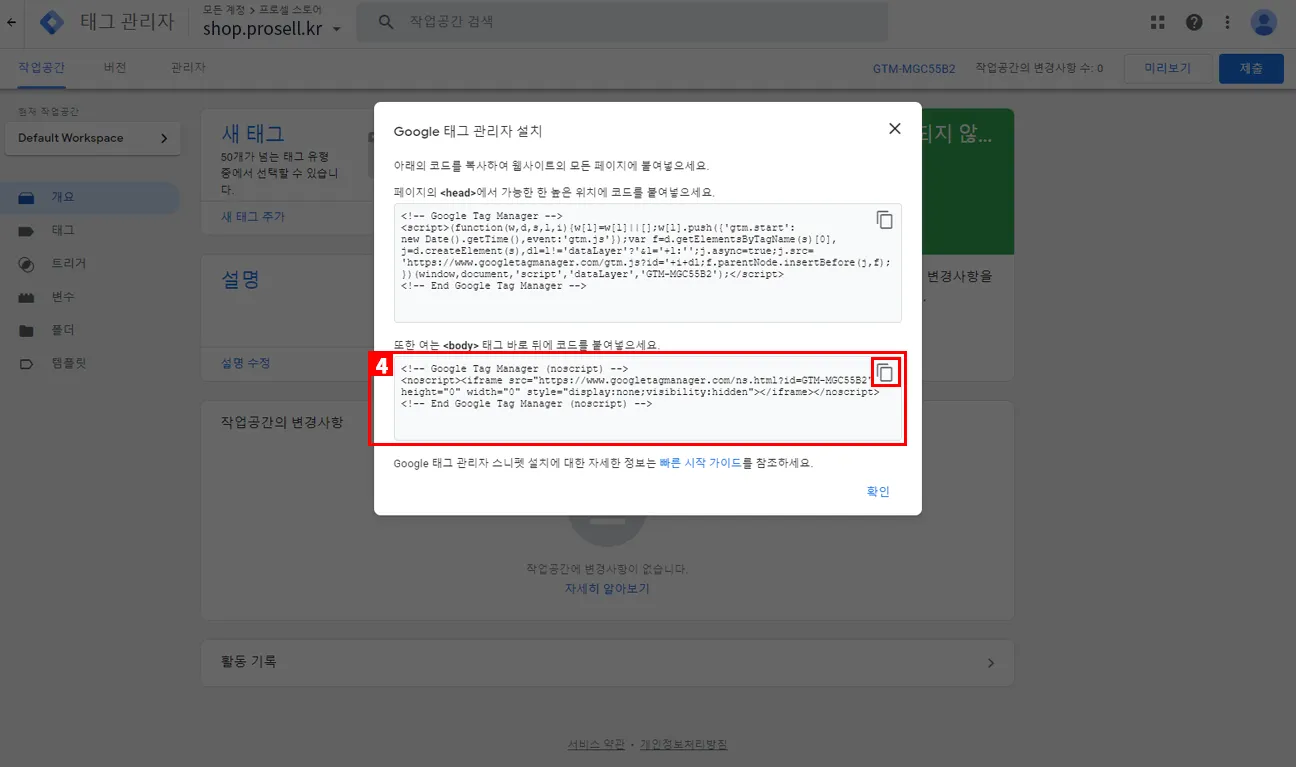Select 템플릿 in the sidebar
Screen dimensions: 1296x767
(x=90, y=364)
